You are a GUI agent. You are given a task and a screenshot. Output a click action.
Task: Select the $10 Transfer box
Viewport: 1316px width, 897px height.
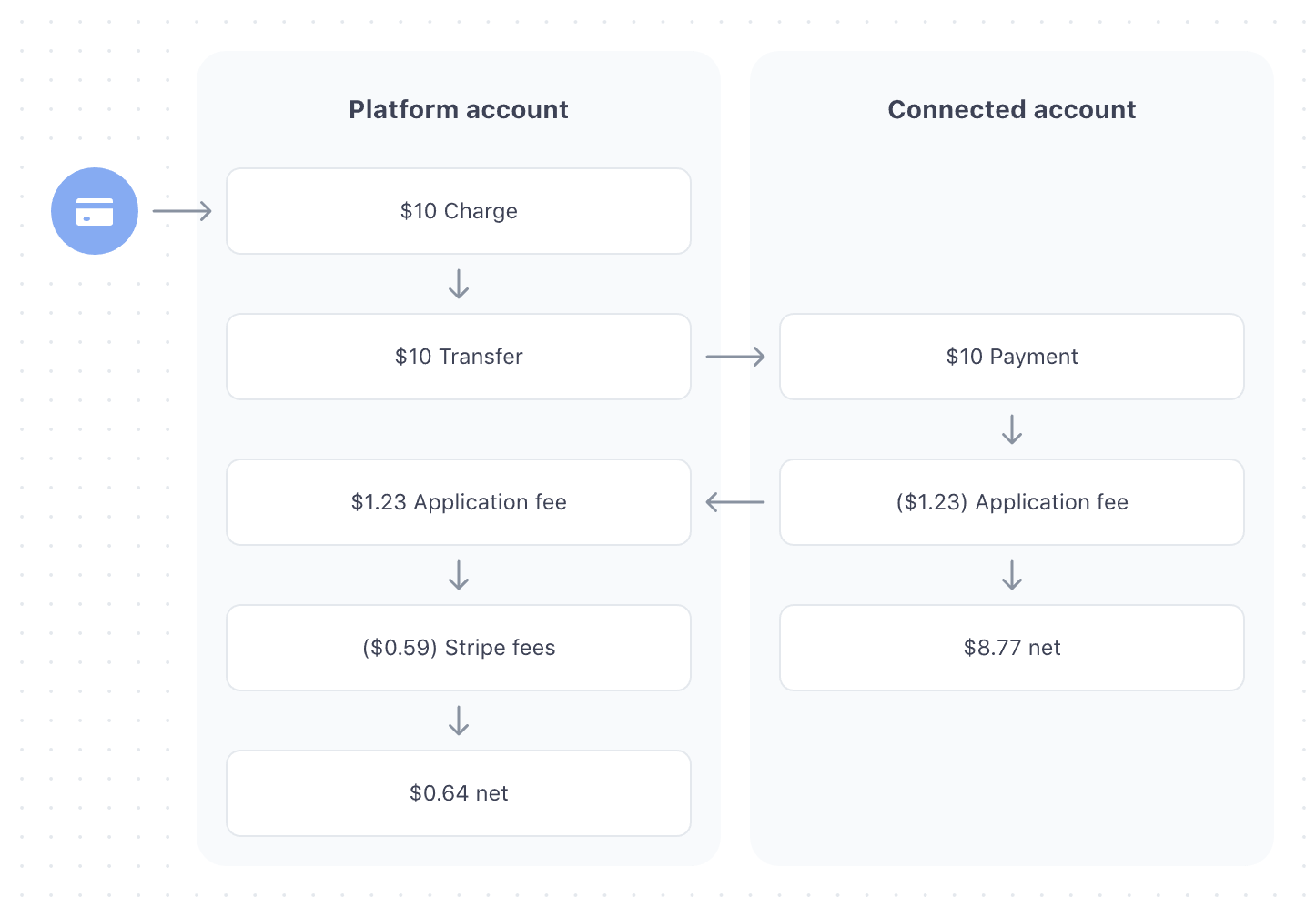point(459,357)
